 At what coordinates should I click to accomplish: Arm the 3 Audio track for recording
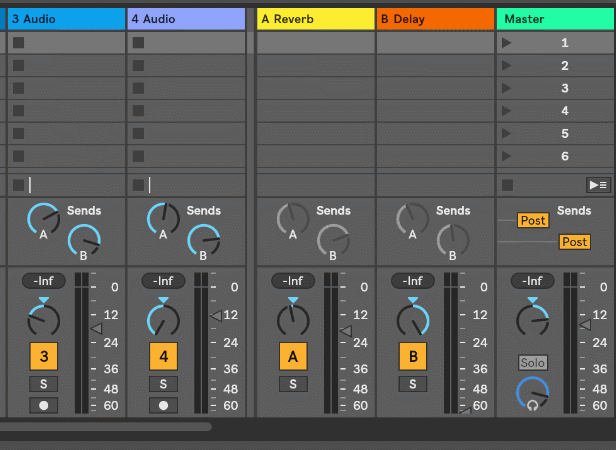point(43,405)
